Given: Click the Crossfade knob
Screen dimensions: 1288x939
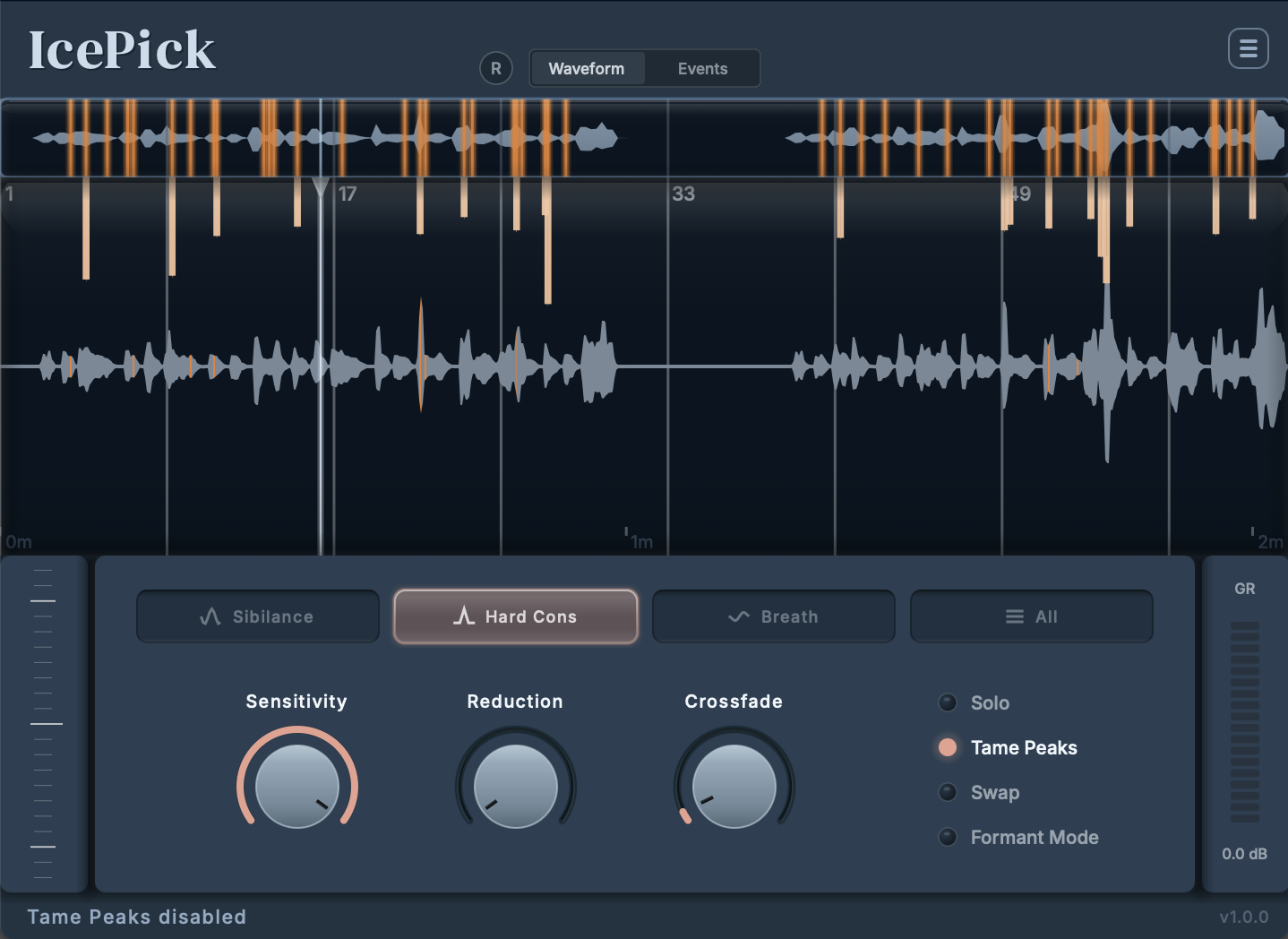Looking at the screenshot, I should click(734, 786).
